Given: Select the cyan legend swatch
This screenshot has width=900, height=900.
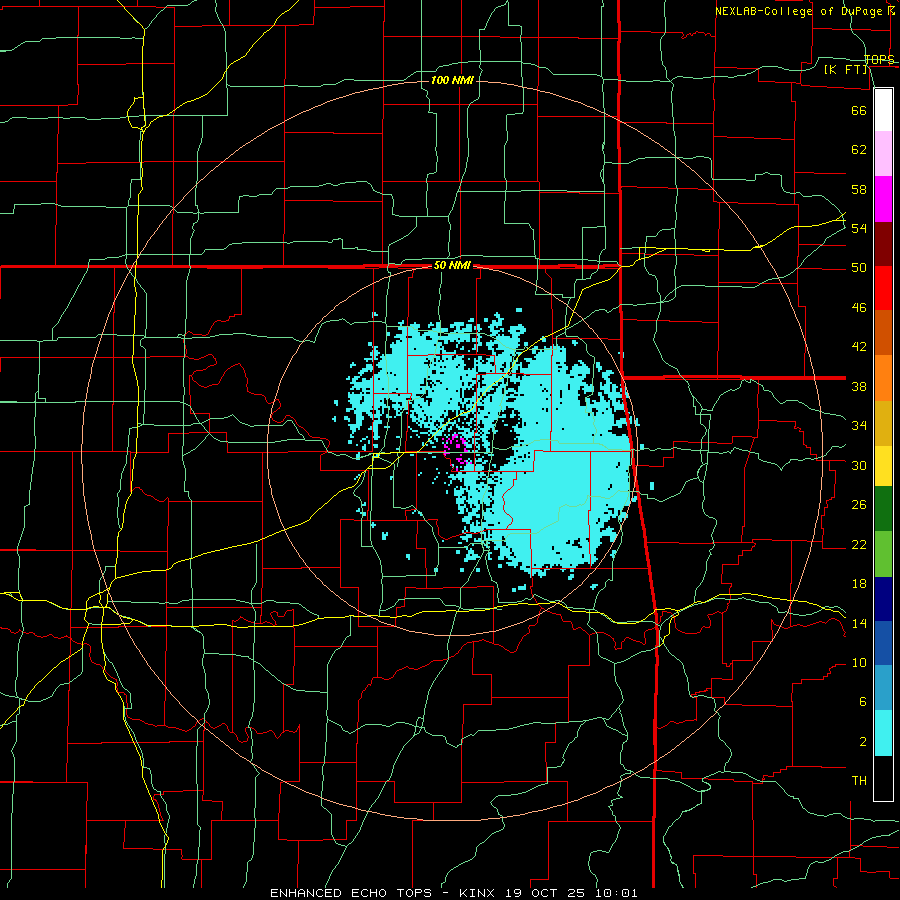Looking at the screenshot, I should 883,733.
